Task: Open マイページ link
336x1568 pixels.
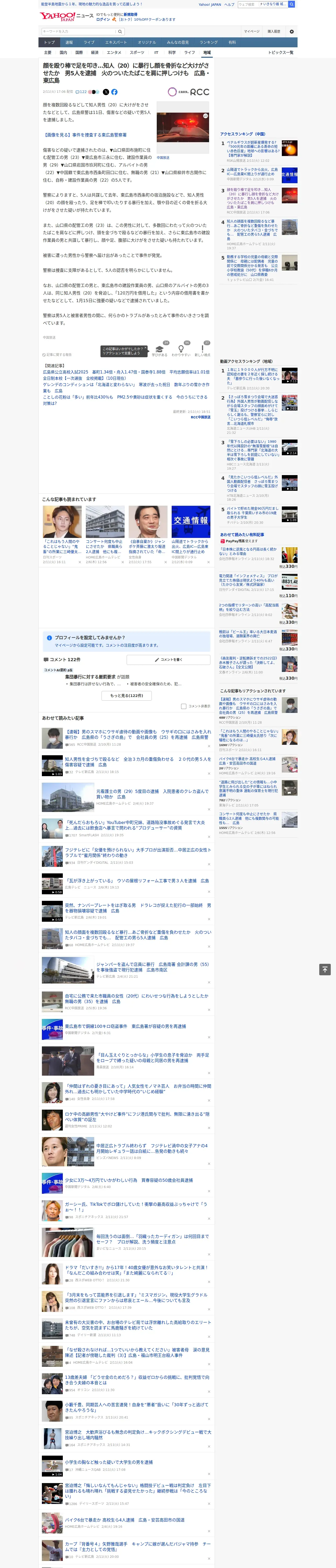Action: tap(252, 32)
